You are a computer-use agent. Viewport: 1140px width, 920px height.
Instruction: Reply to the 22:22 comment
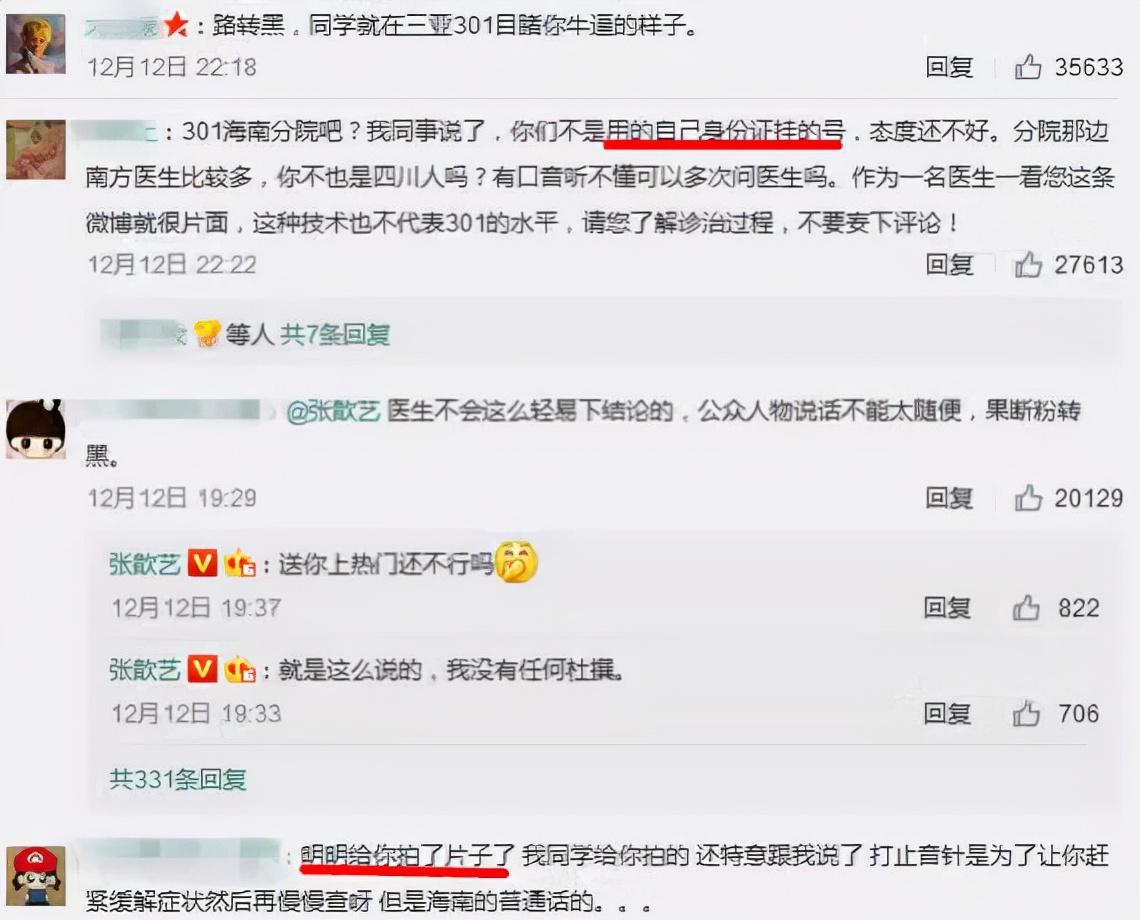click(950, 265)
